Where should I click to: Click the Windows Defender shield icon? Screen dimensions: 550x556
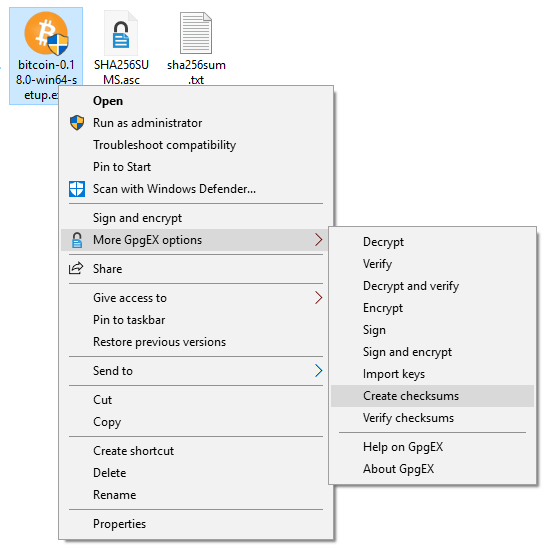point(77,189)
